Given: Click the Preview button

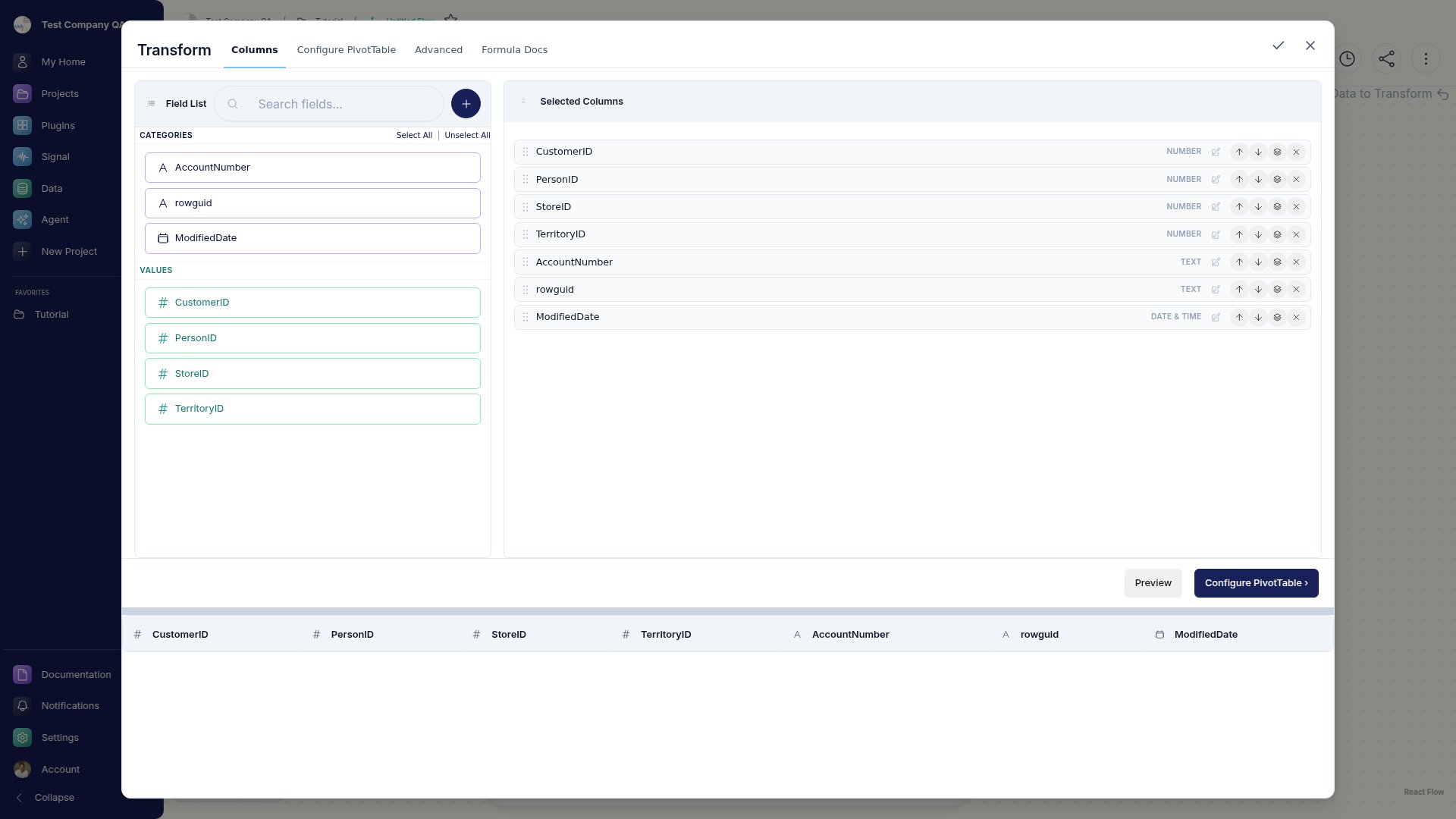Looking at the screenshot, I should click(1153, 583).
